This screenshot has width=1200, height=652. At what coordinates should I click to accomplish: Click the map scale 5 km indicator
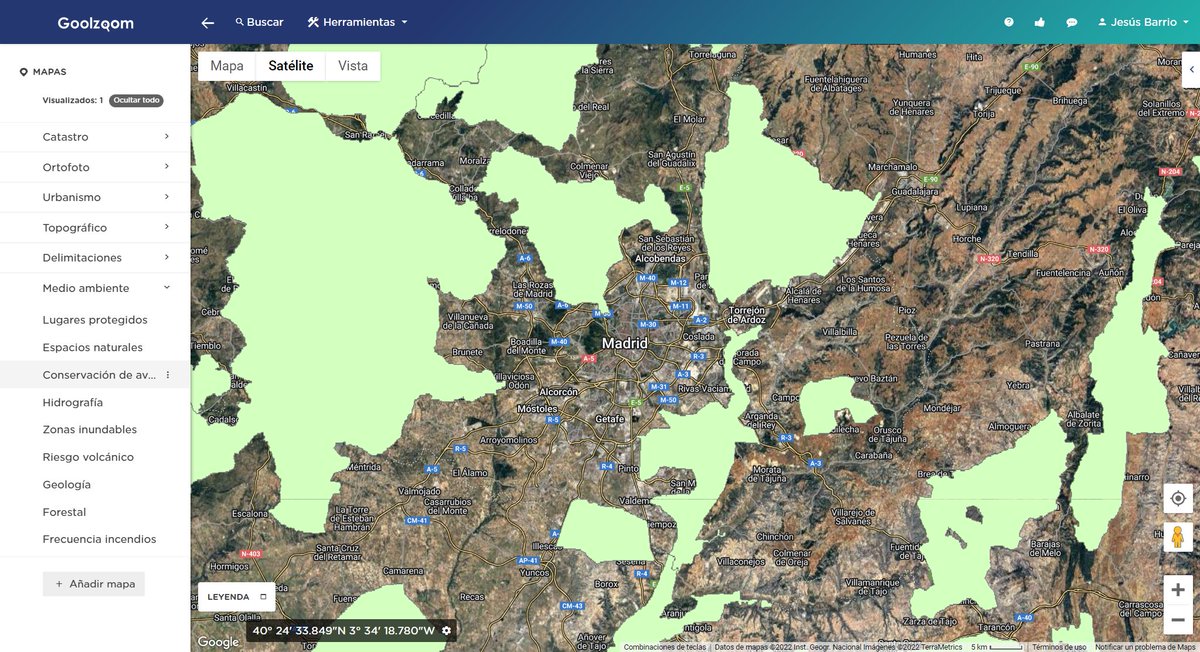click(x=996, y=647)
